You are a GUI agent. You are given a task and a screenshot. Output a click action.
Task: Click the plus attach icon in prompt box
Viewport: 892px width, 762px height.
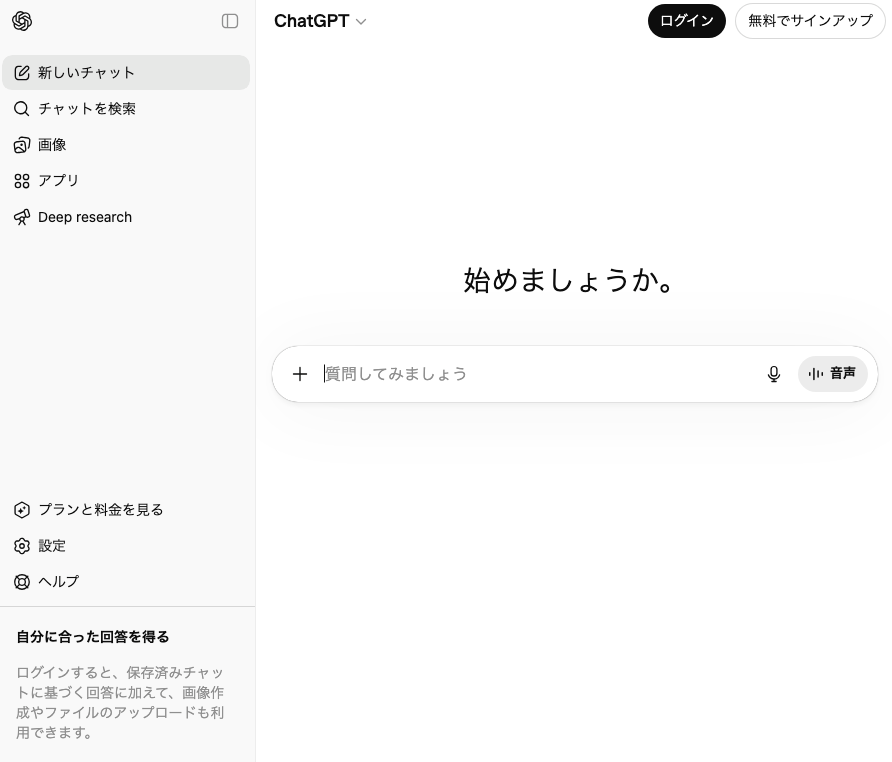click(x=300, y=374)
